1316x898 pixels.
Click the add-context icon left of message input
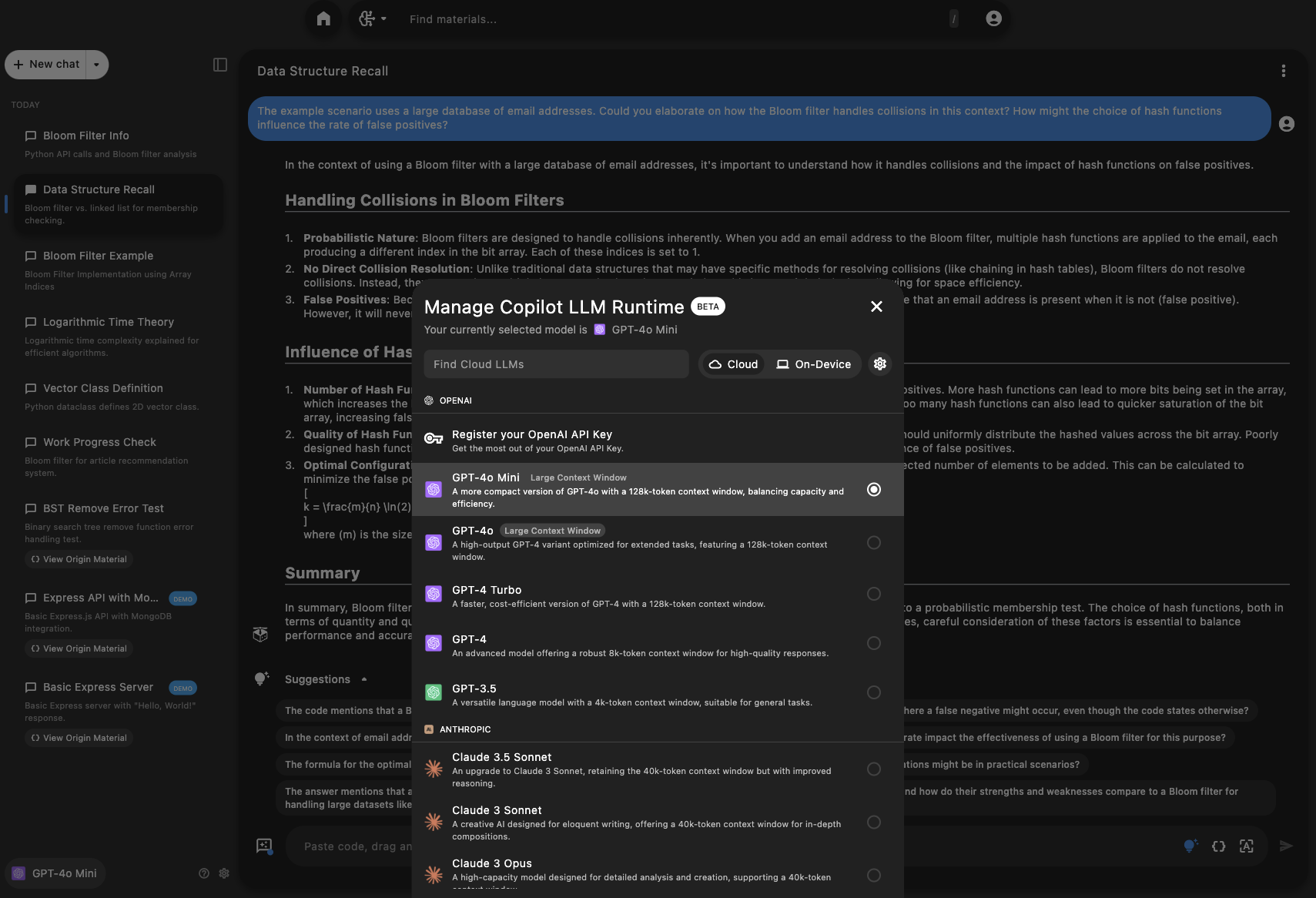click(x=264, y=846)
